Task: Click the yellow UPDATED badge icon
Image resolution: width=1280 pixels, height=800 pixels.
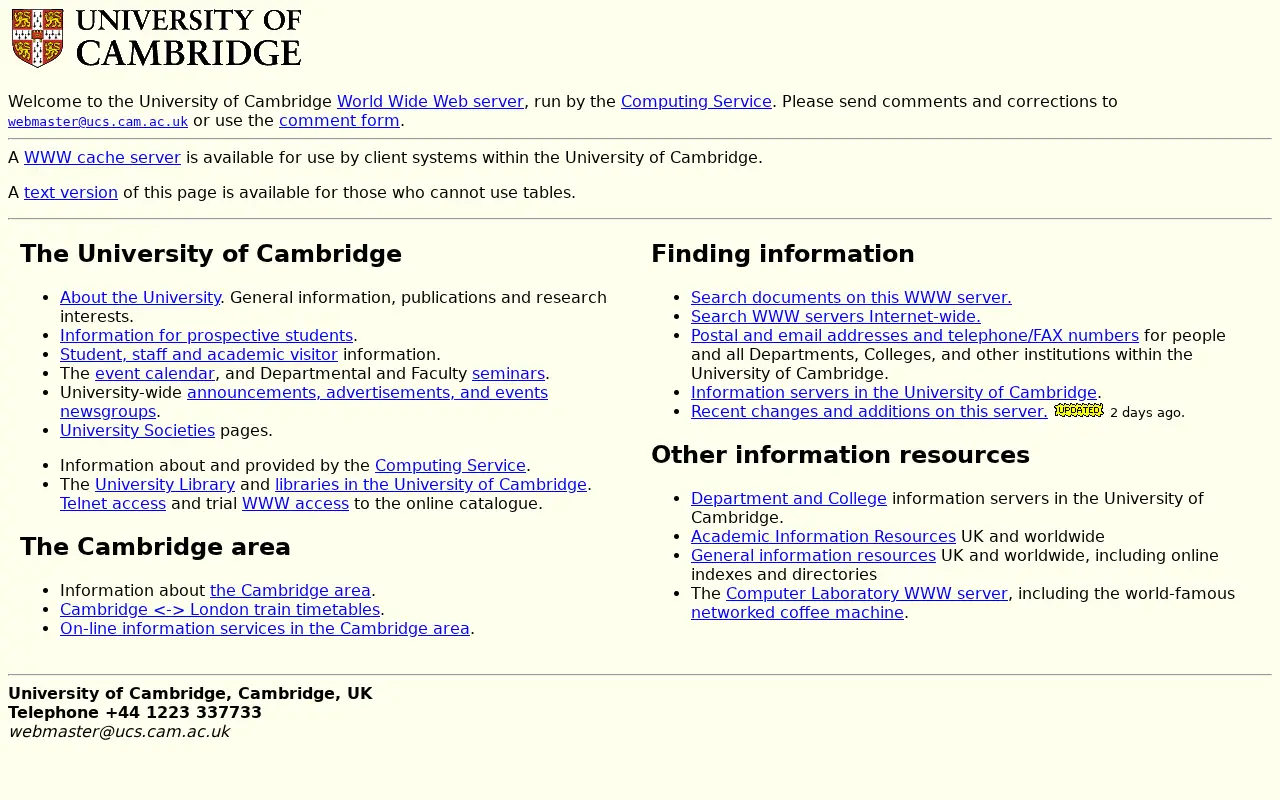Action: click(1078, 410)
